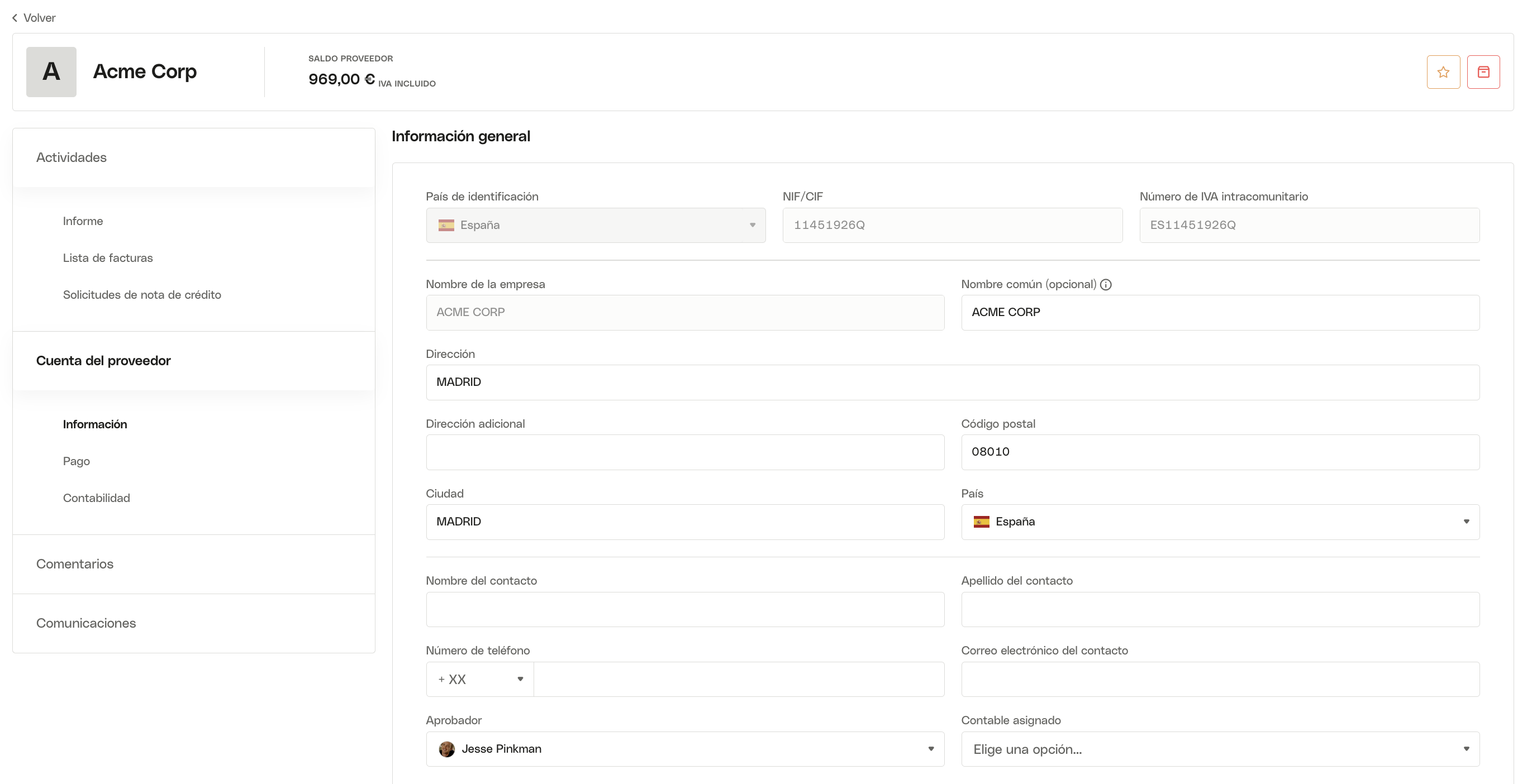Click the Nombre de la empresa field

(685, 313)
